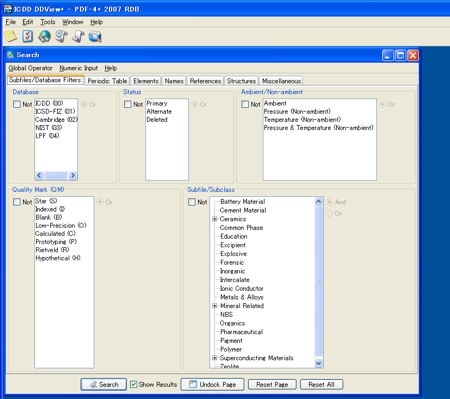This screenshot has width=450, height=399.
Task: Open the Tools menu
Action: tap(48, 22)
